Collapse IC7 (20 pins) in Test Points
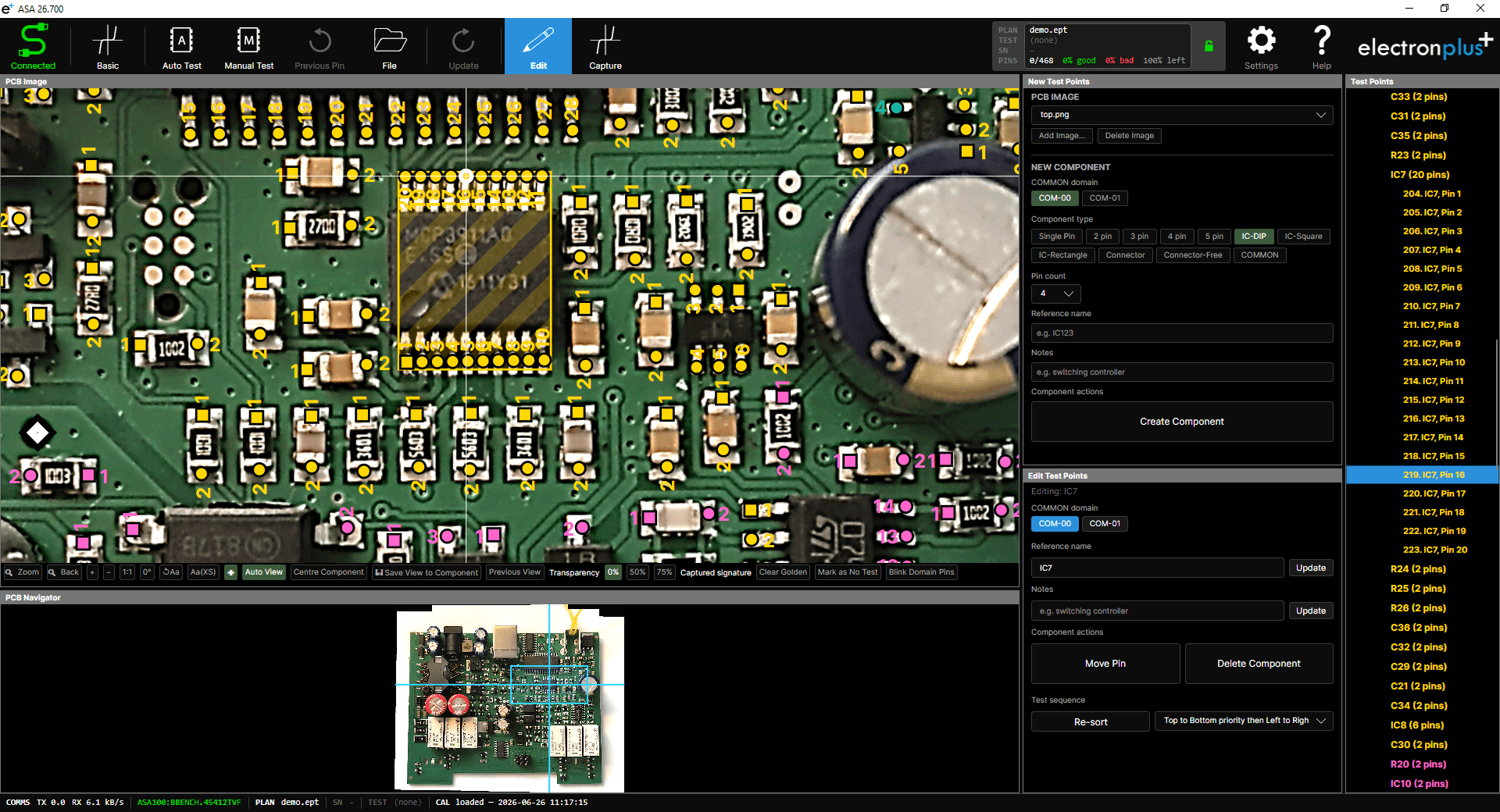 (1420, 175)
